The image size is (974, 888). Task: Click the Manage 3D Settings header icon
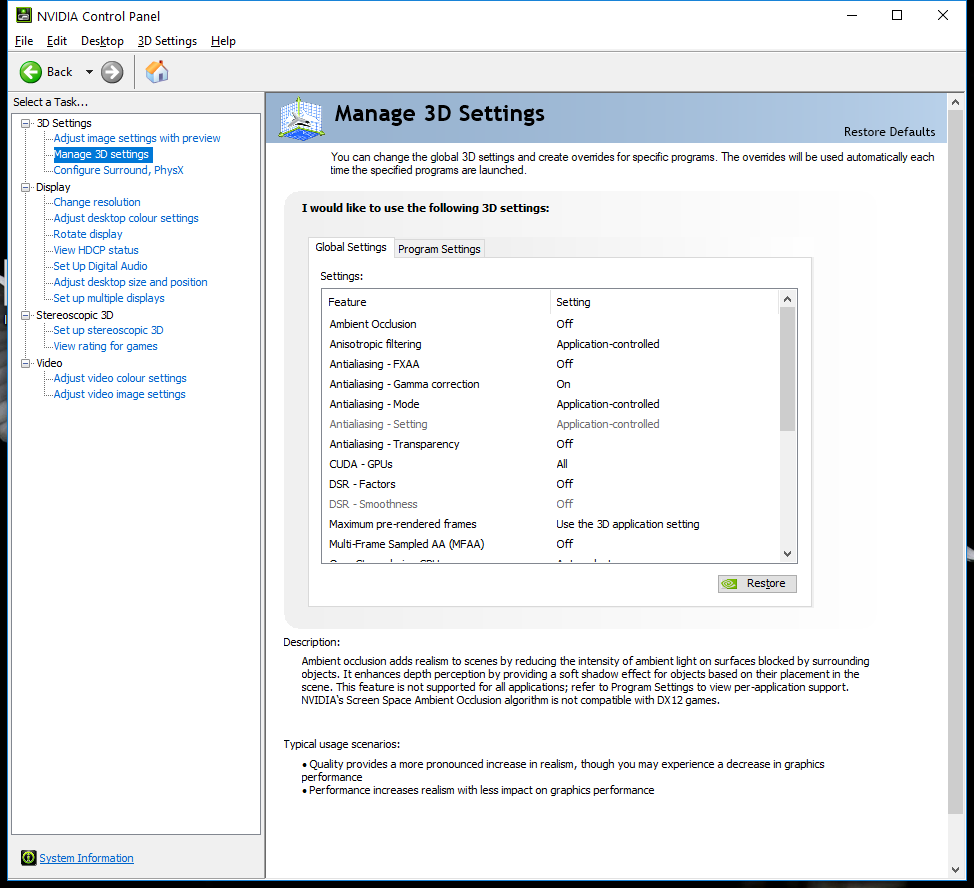pyautogui.click(x=301, y=118)
